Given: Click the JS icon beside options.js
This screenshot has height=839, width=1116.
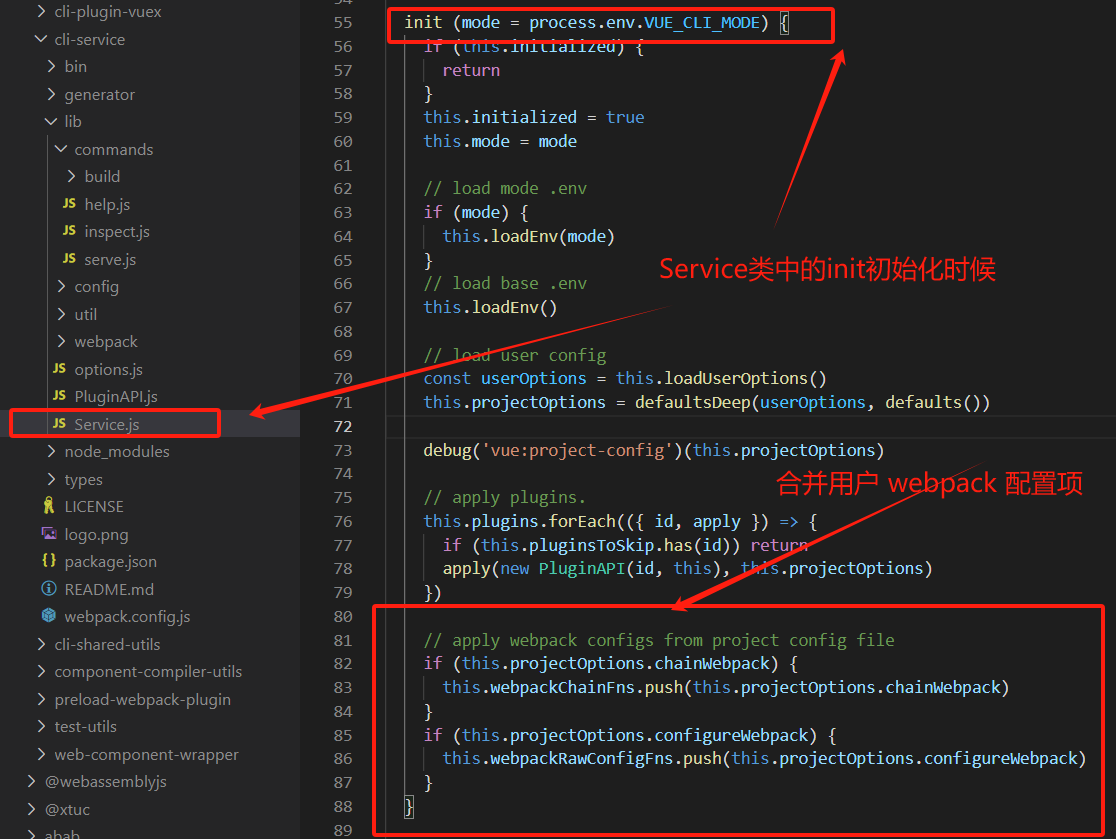Looking at the screenshot, I should [x=59, y=369].
